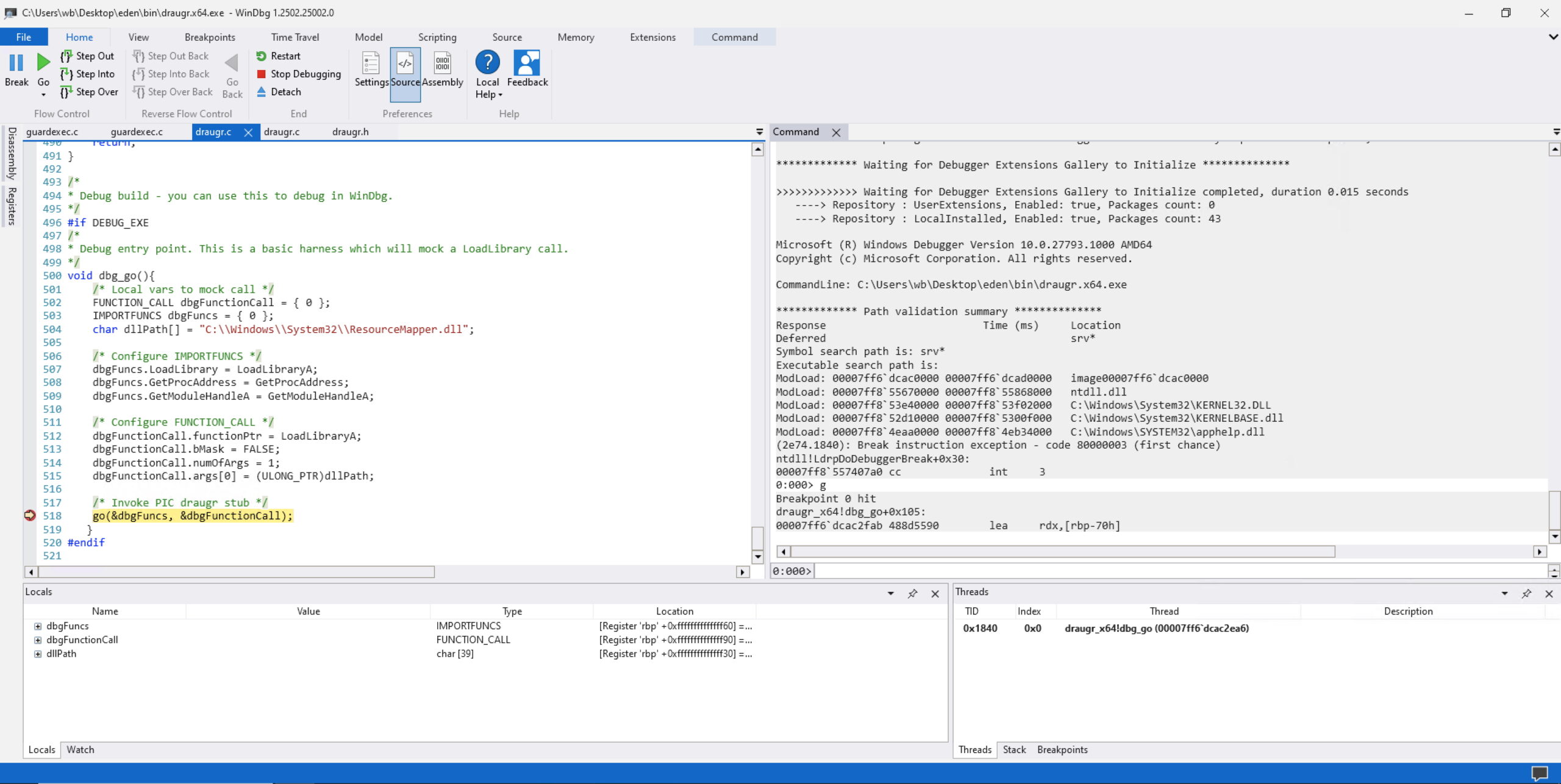Click the Step Over button
Image resolution: width=1561 pixels, height=784 pixels.
tap(89, 92)
